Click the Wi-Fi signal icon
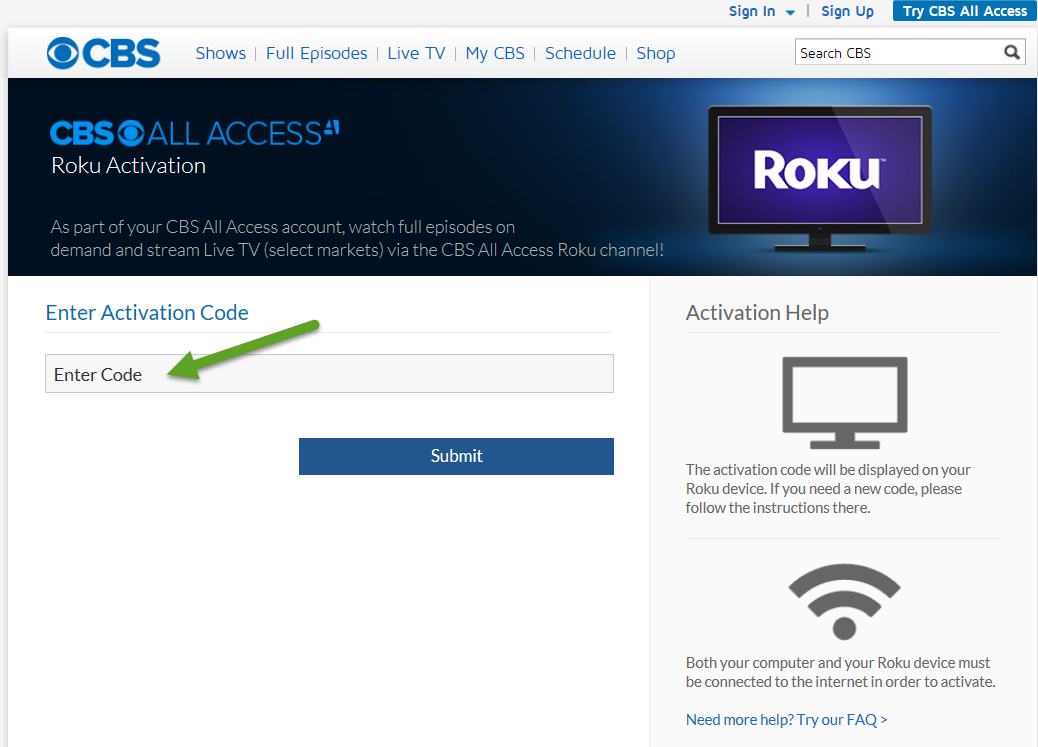The width and height of the screenshot is (1038, 747). click(844, 601)
